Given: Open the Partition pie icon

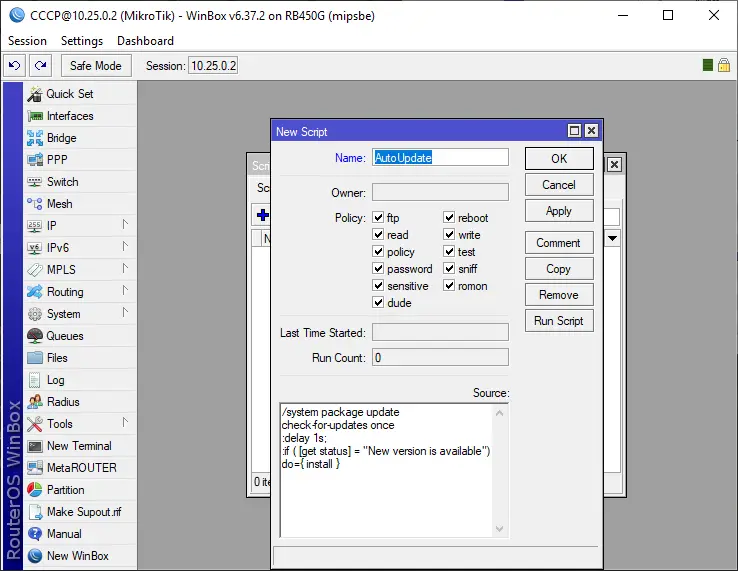Looking at the screenshot, I should 35,490.
